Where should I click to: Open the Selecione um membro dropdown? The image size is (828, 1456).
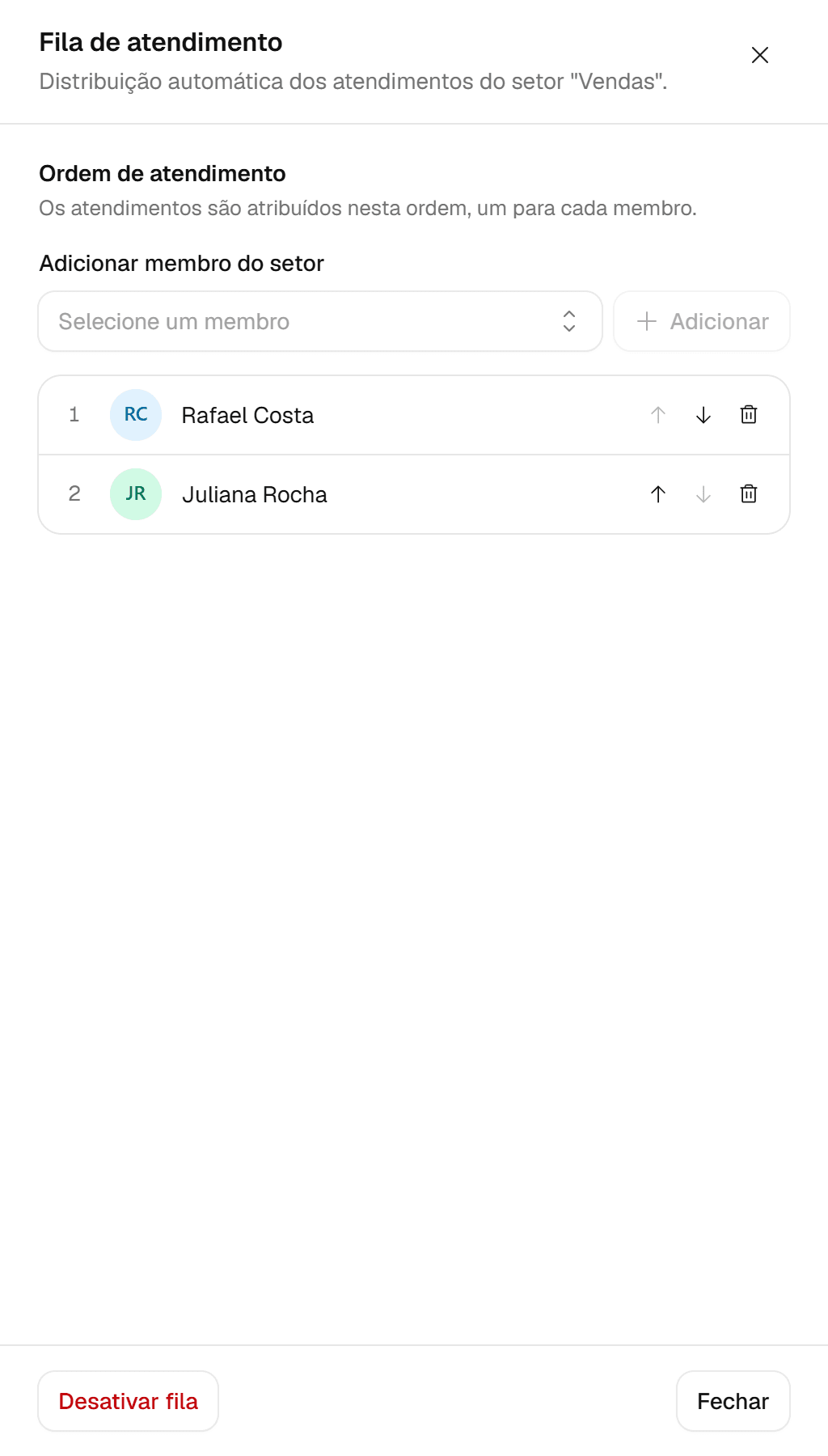320,321
